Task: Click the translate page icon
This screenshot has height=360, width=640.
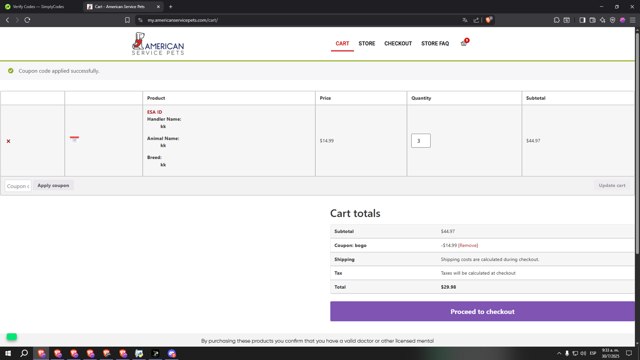Action: pos(465,20)
